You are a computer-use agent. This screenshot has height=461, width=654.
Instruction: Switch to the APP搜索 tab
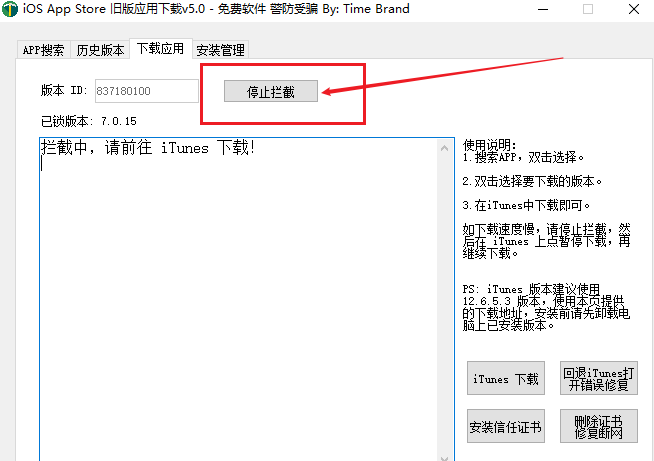click(x=43, y=50)
